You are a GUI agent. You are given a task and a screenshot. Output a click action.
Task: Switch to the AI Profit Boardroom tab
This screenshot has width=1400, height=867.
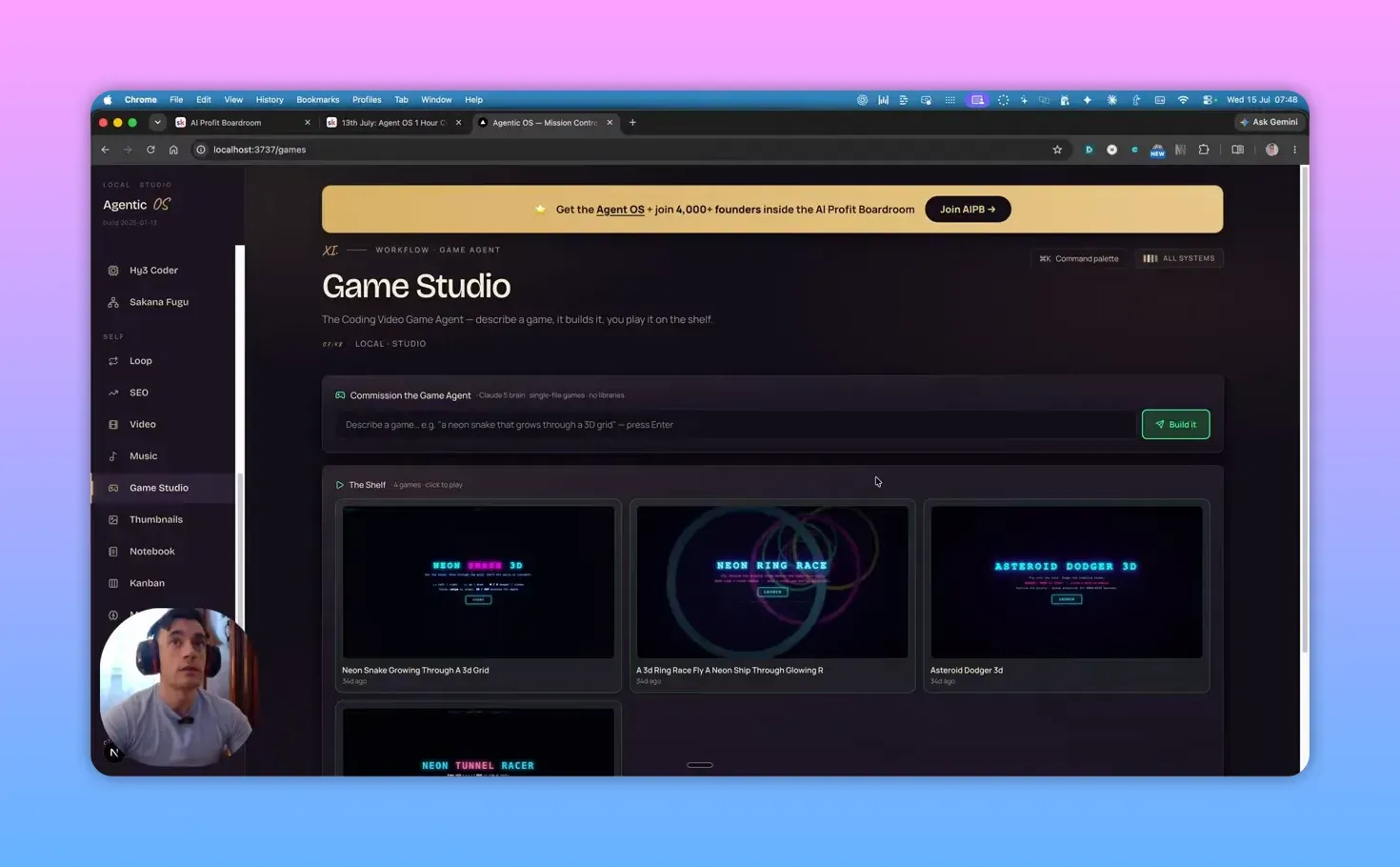[241, 123]
